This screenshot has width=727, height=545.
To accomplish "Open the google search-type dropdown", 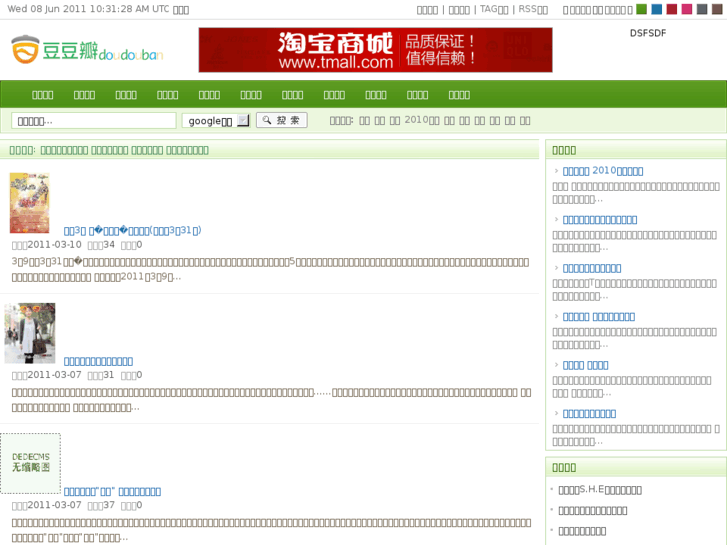I will click(216, 121).
